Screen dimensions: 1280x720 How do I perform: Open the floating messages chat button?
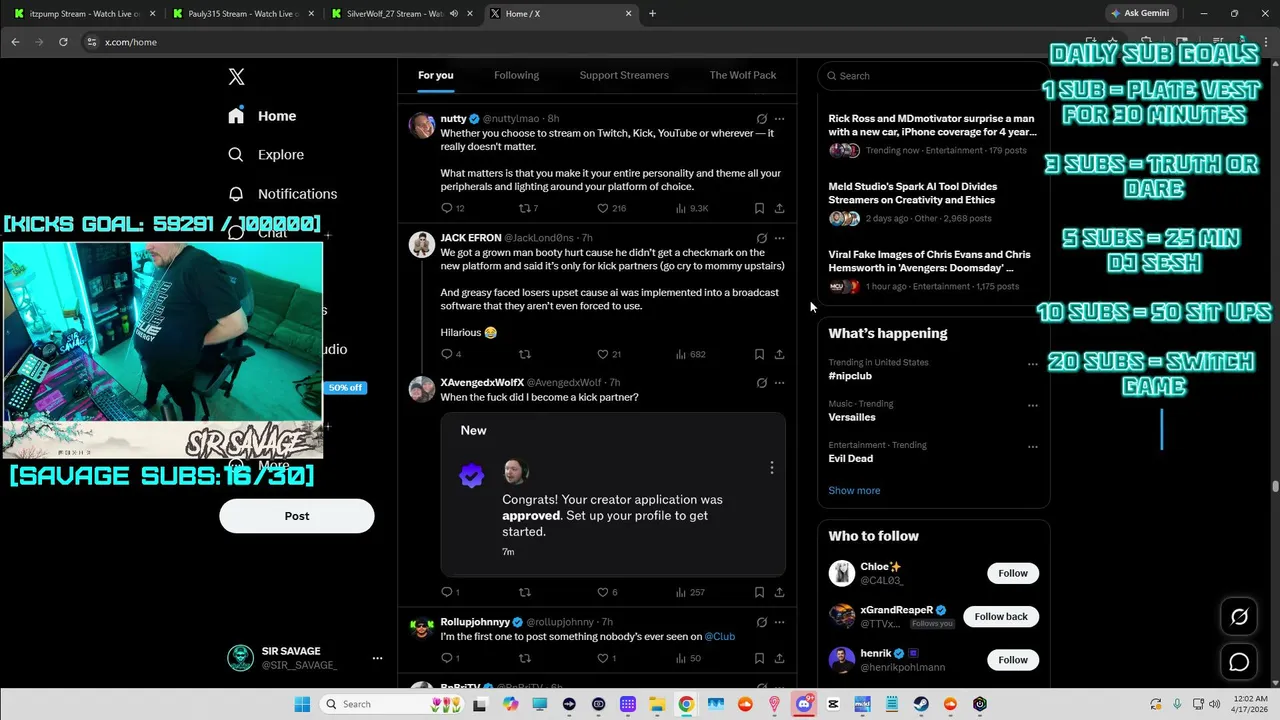click(x=1239, y=662)
